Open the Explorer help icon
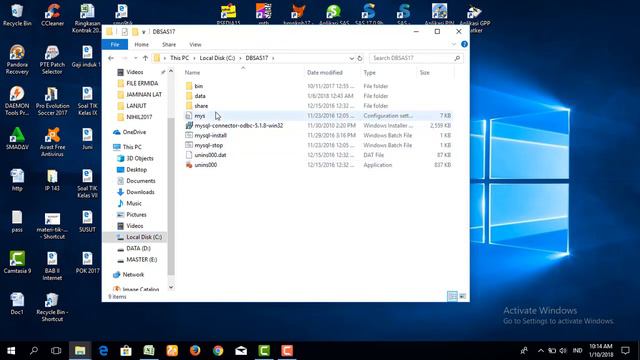 click(464, 44)
